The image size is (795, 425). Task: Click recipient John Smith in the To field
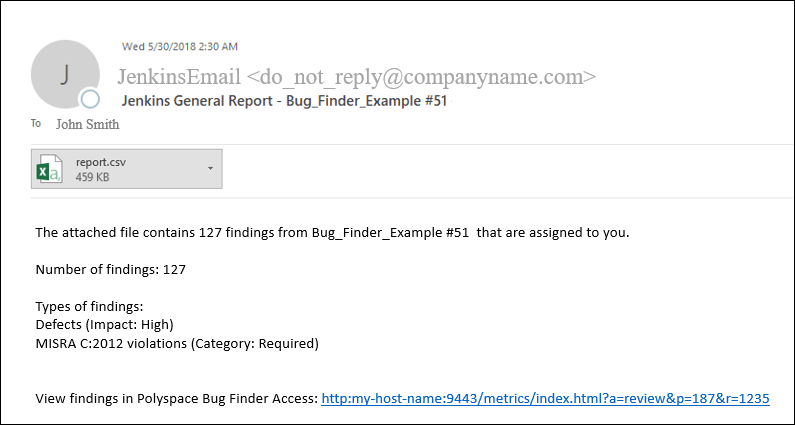pyautogui.click(x=87, y=125)
